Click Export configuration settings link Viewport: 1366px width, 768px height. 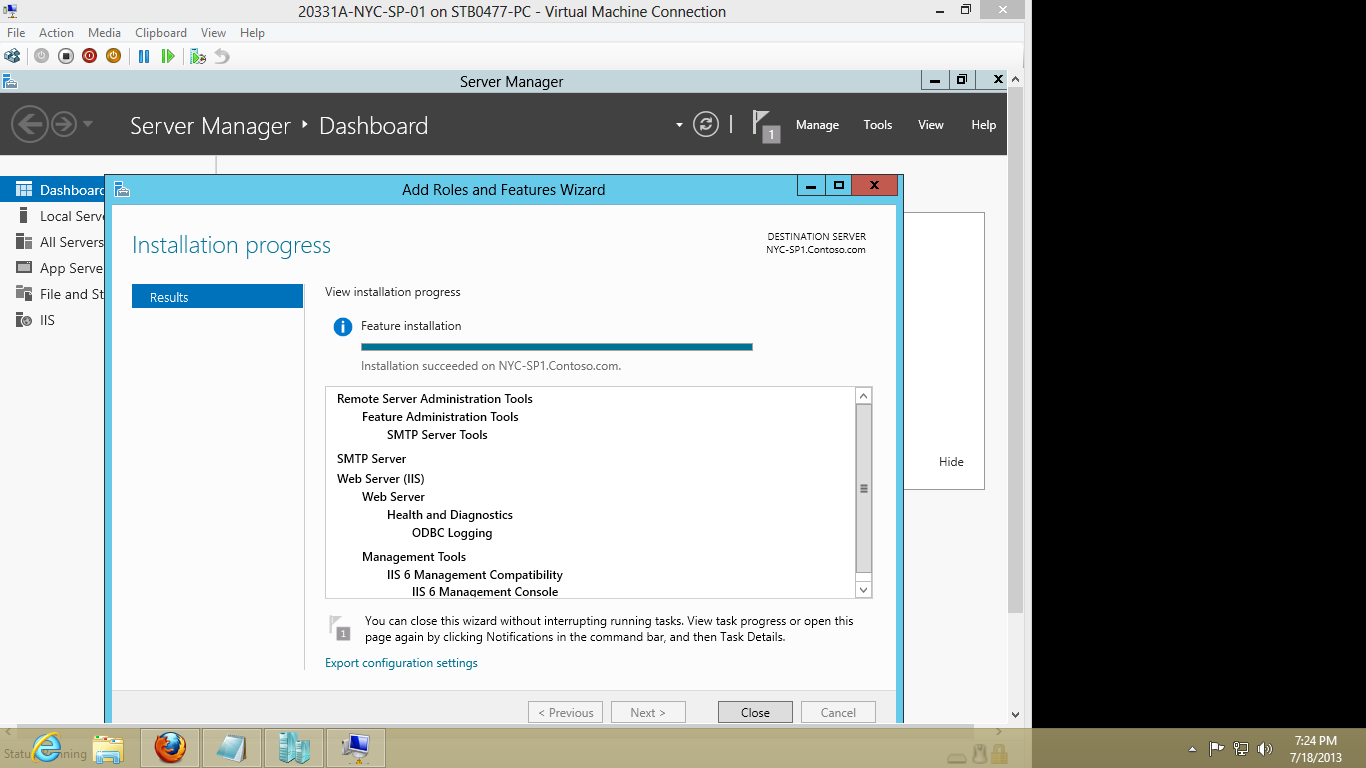pos(401,663)
